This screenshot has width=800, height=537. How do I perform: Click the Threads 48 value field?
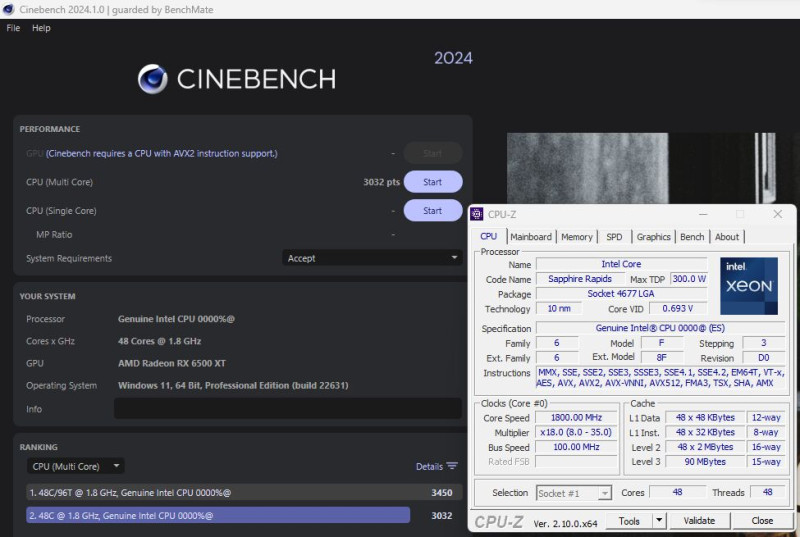(767, 492)
